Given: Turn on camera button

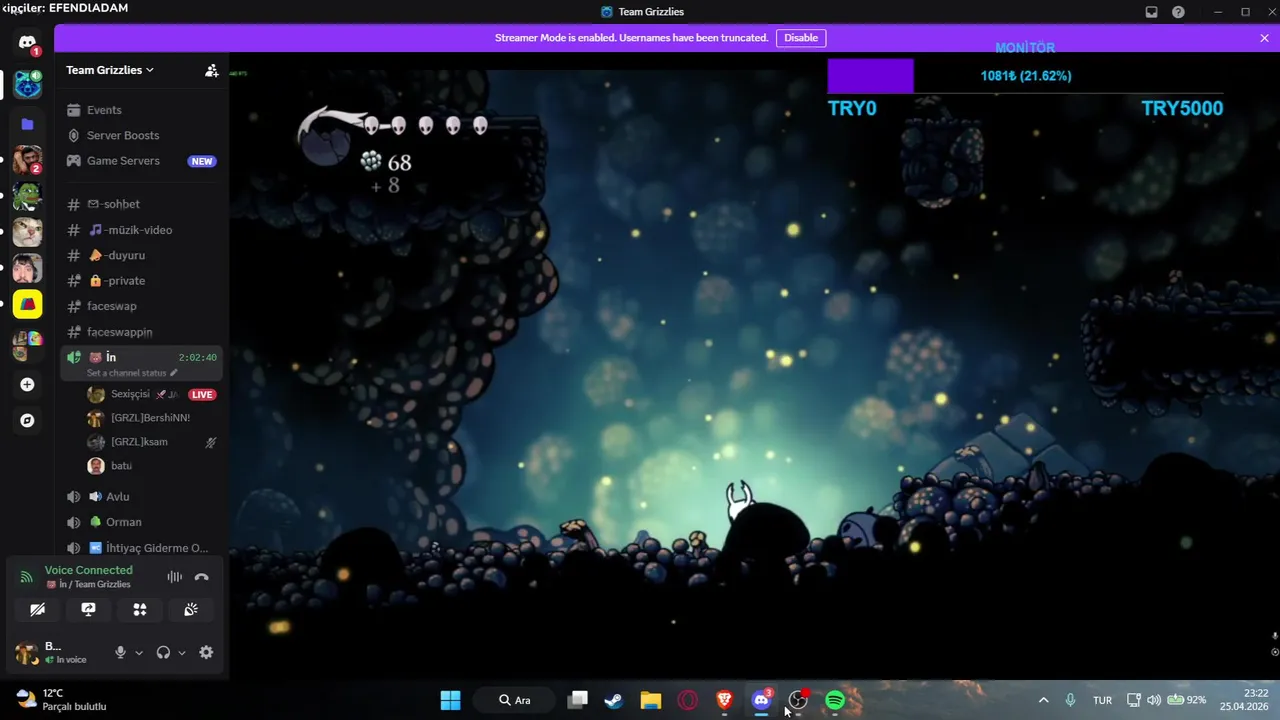Looking at the screenshot, I should coord(37,609).
